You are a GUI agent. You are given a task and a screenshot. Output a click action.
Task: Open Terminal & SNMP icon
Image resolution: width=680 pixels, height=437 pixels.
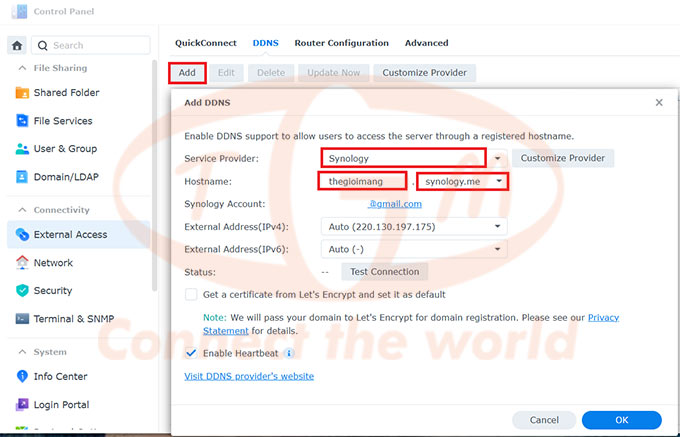pyautogui.click(x=22, y=319)
